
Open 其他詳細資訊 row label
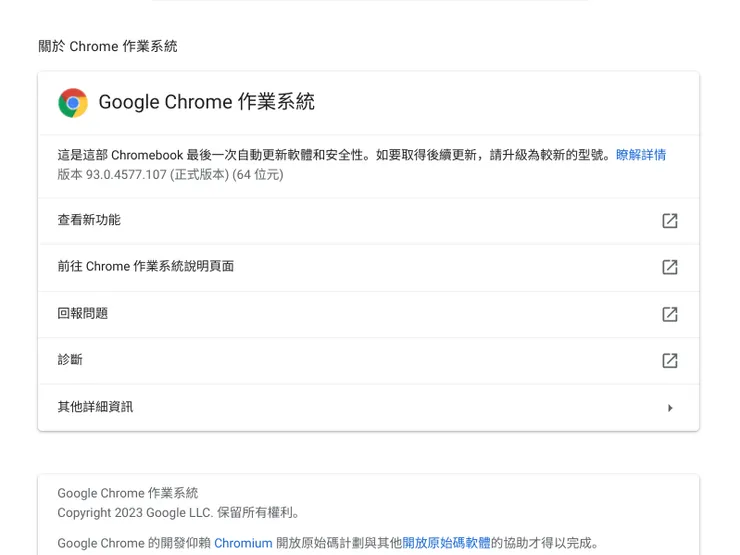[x=95, y=407]
